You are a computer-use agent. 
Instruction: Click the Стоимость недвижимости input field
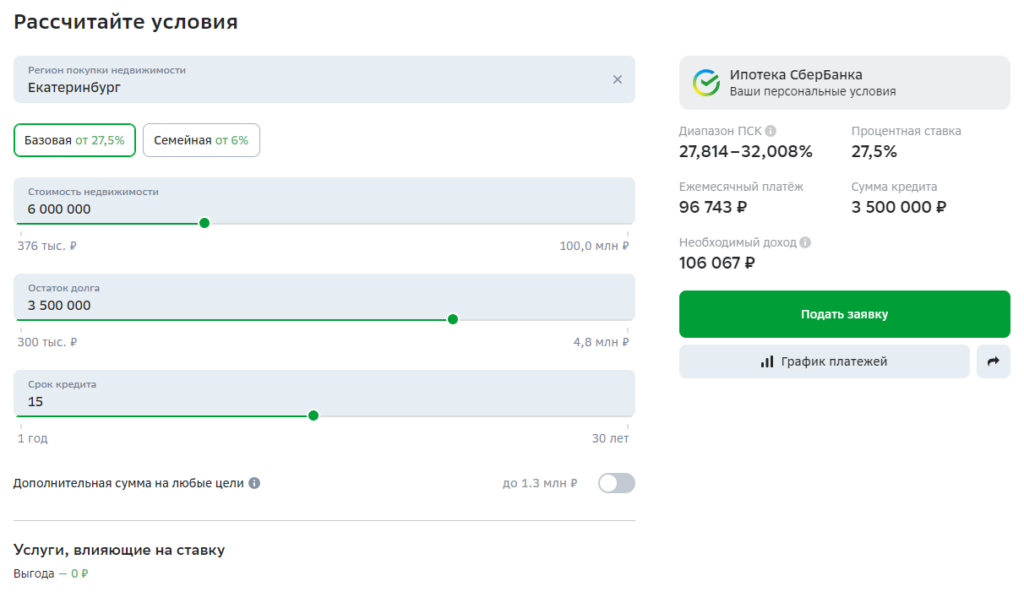(300, 209)
